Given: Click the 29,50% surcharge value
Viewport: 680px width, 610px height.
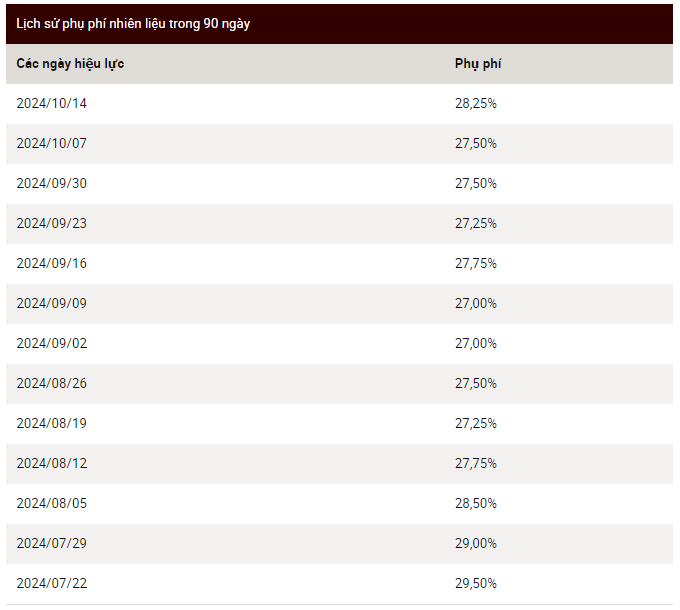Looking at the screenshot, I should [x=476, y=583].
